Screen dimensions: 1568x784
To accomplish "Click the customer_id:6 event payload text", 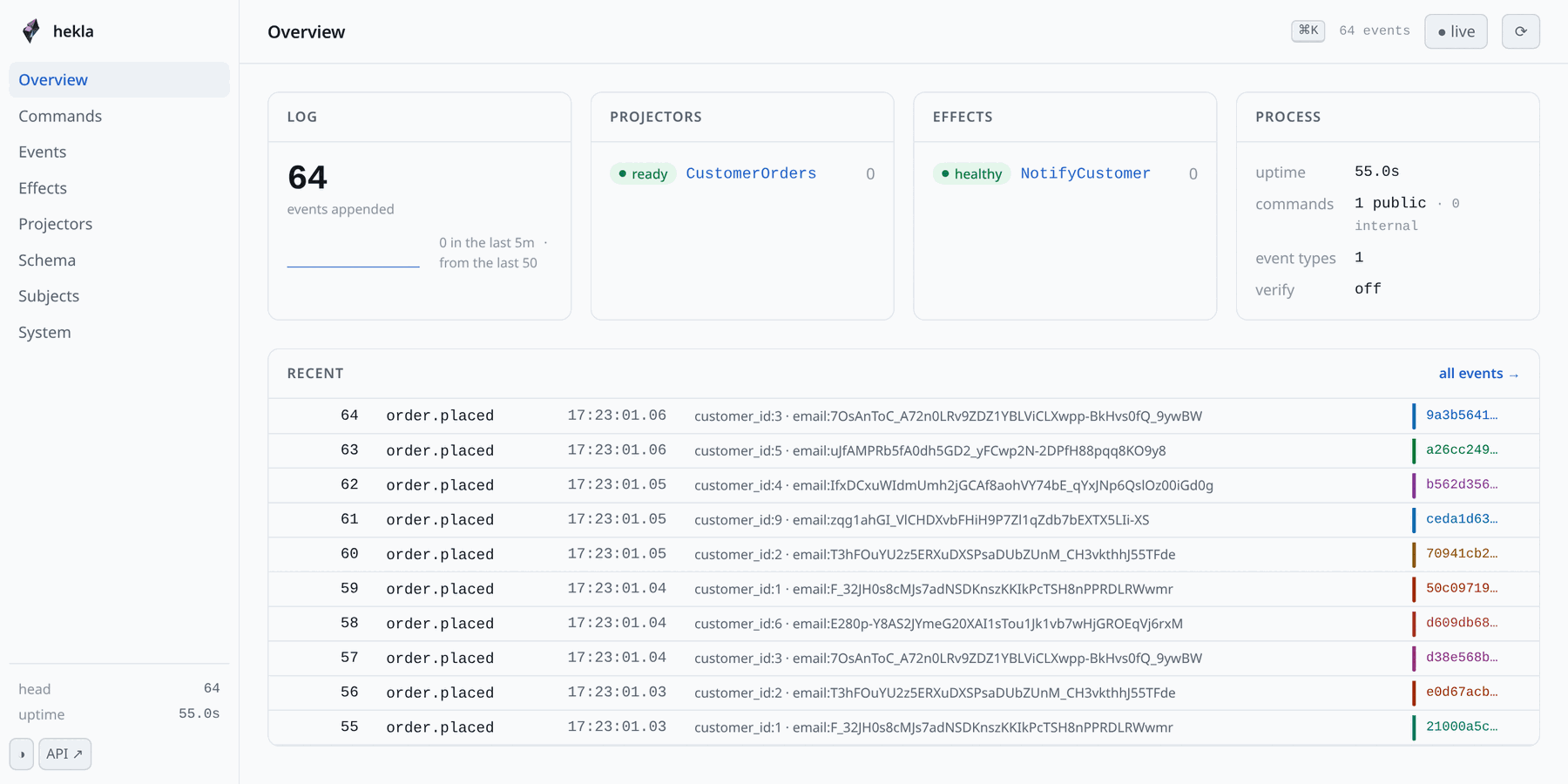I will tap(938, 624).
